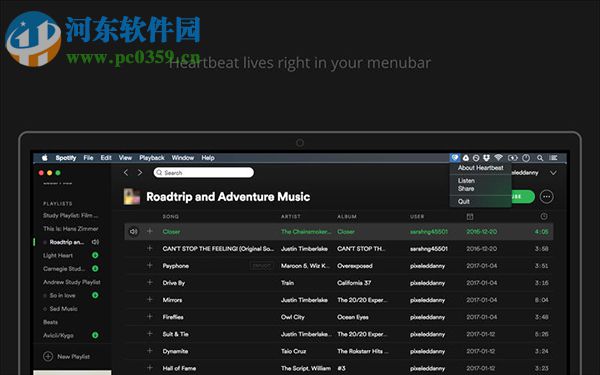Sort by the USER column header

(417, 217)
